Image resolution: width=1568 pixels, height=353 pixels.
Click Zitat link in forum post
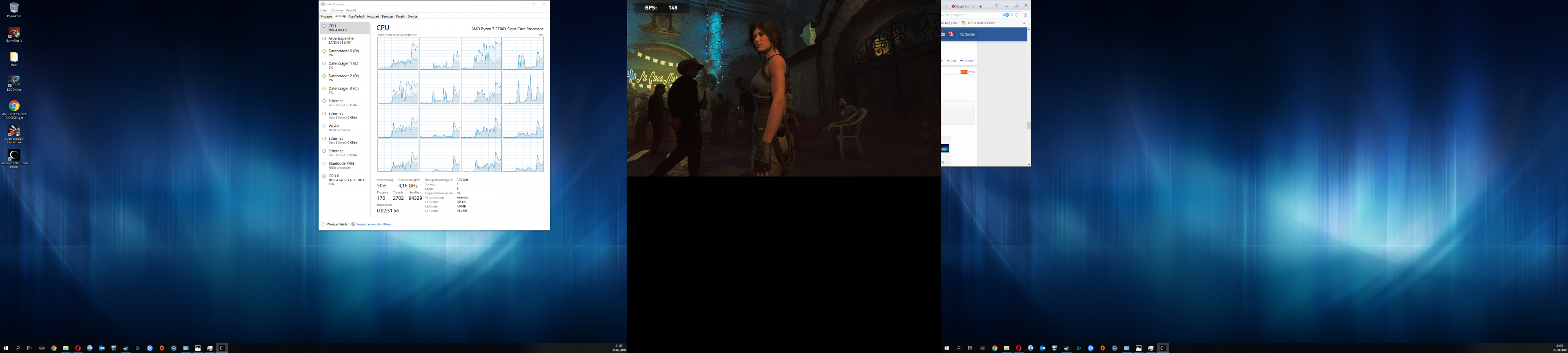pyautogui.click(x=952, y=61)
